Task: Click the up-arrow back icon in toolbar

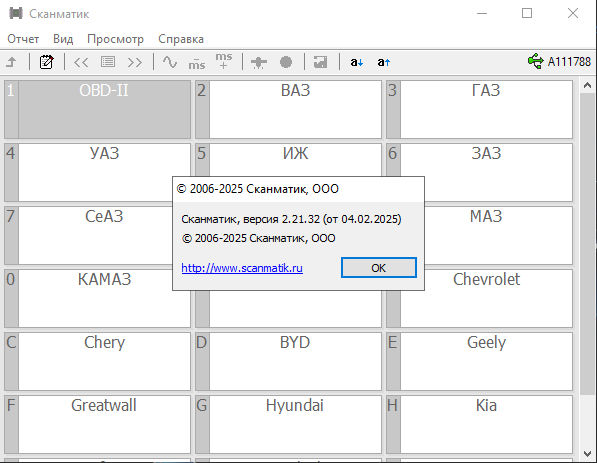Action: point(12,62)
